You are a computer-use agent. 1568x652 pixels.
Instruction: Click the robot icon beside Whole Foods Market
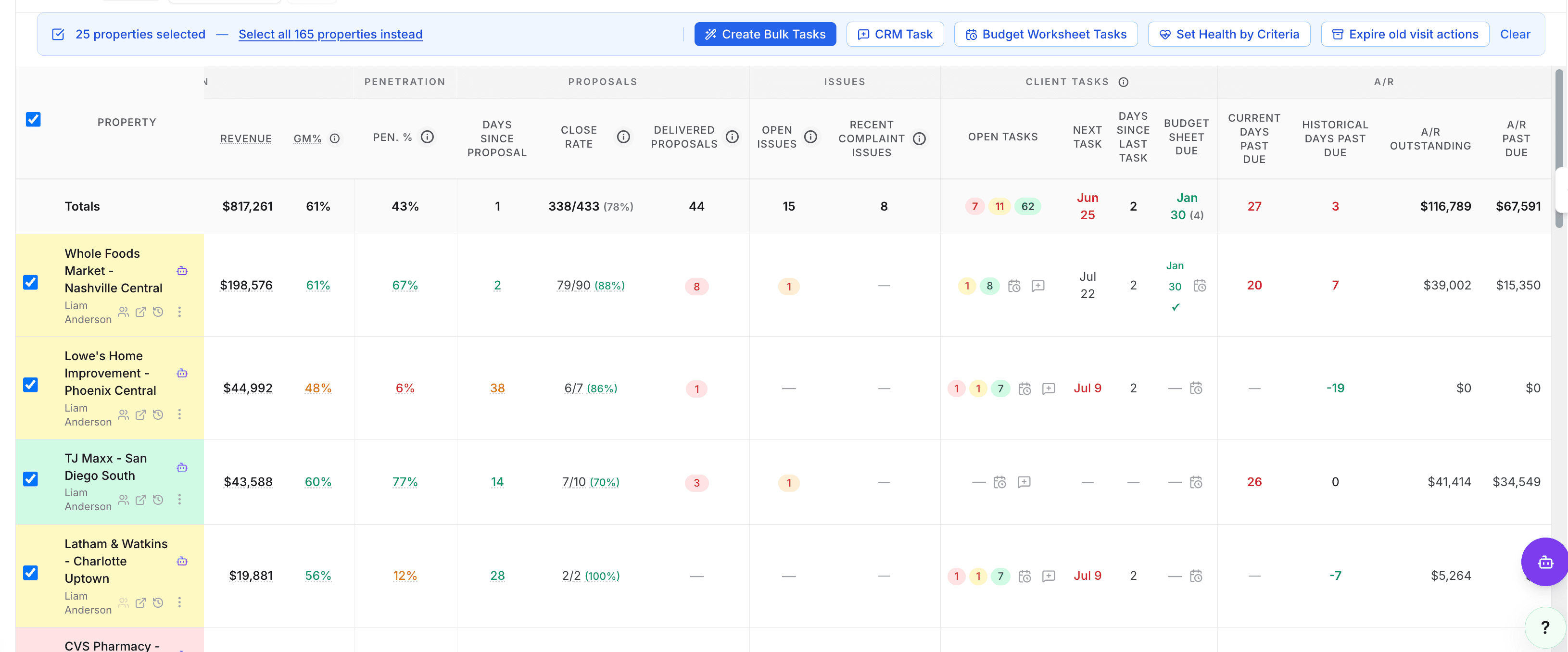182,271
